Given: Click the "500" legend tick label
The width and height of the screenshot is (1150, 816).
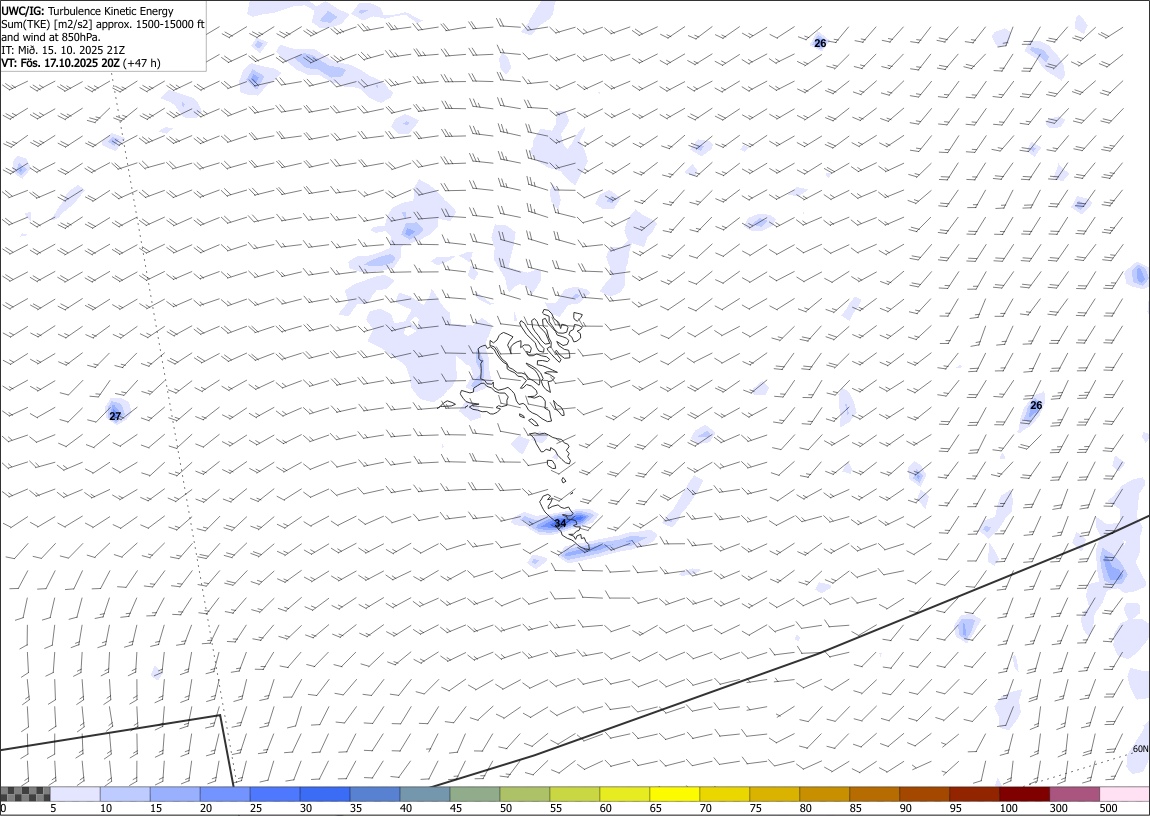Looking at the screenshot, I should coord(1108,808).
